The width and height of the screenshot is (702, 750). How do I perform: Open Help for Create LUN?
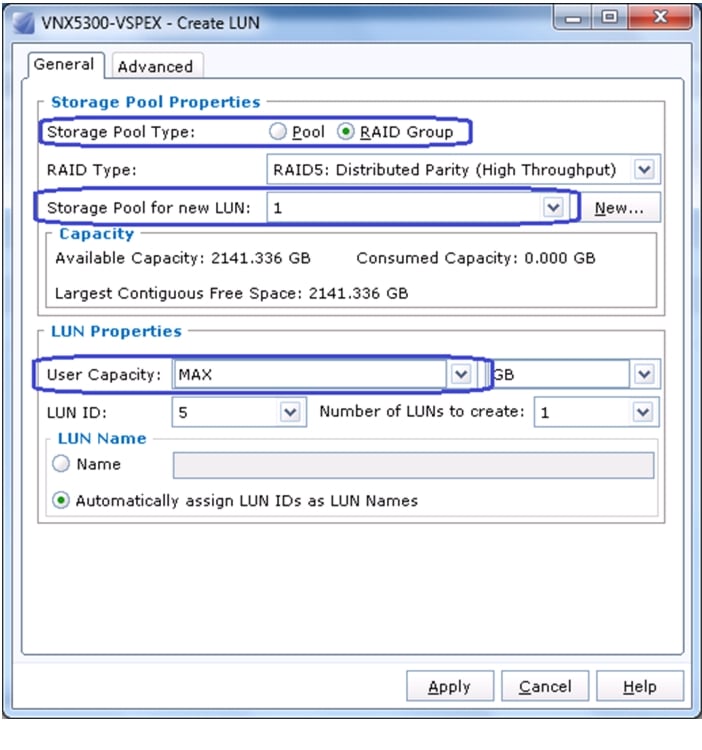pos(640,686)
